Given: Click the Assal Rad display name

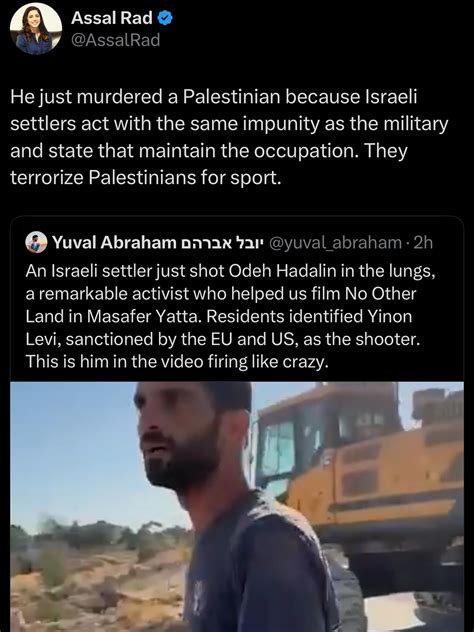Looking at the screenshot, I should [x=112, y=18].
